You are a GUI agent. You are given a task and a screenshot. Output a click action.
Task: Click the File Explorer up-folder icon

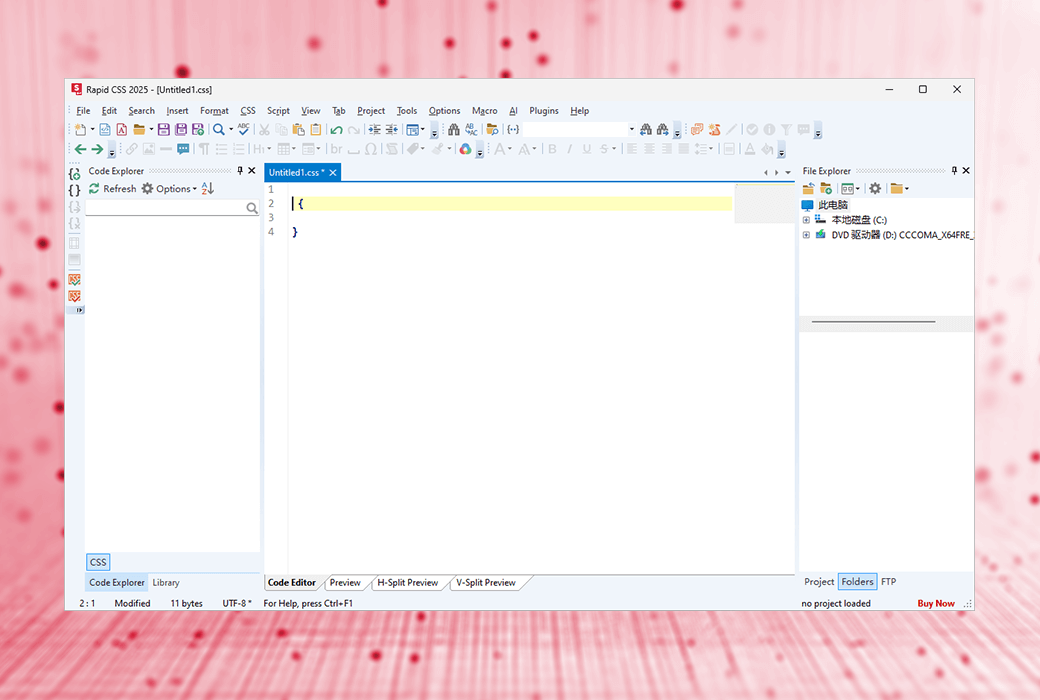(x=809, y=188)
